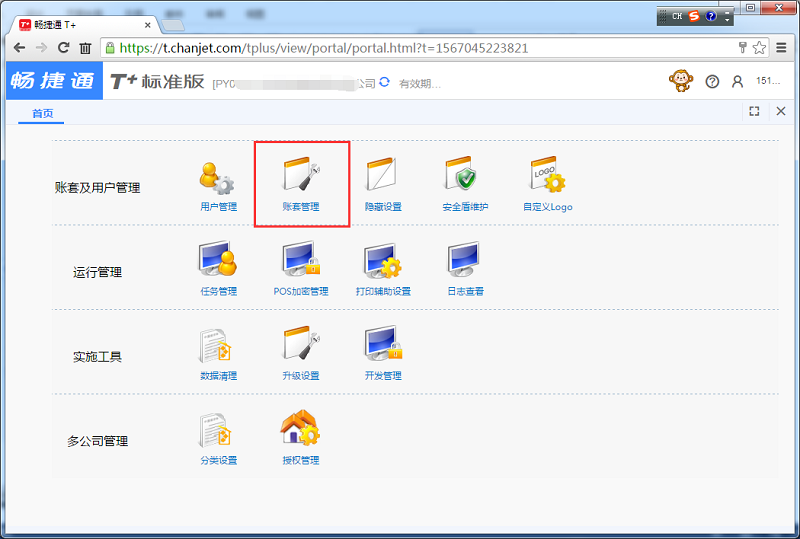Click the 账套及用户管理 section label
The width and height of the screenshot is (800, 539).
pyautogui.click(x=97, y=188)
